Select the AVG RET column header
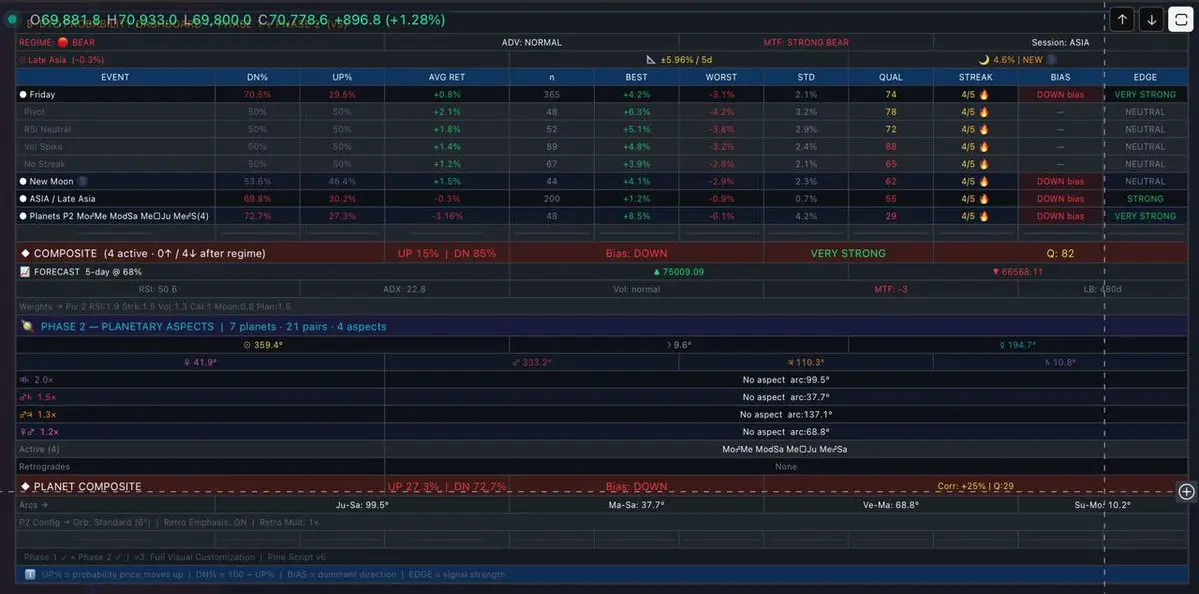 coord(447,77)
